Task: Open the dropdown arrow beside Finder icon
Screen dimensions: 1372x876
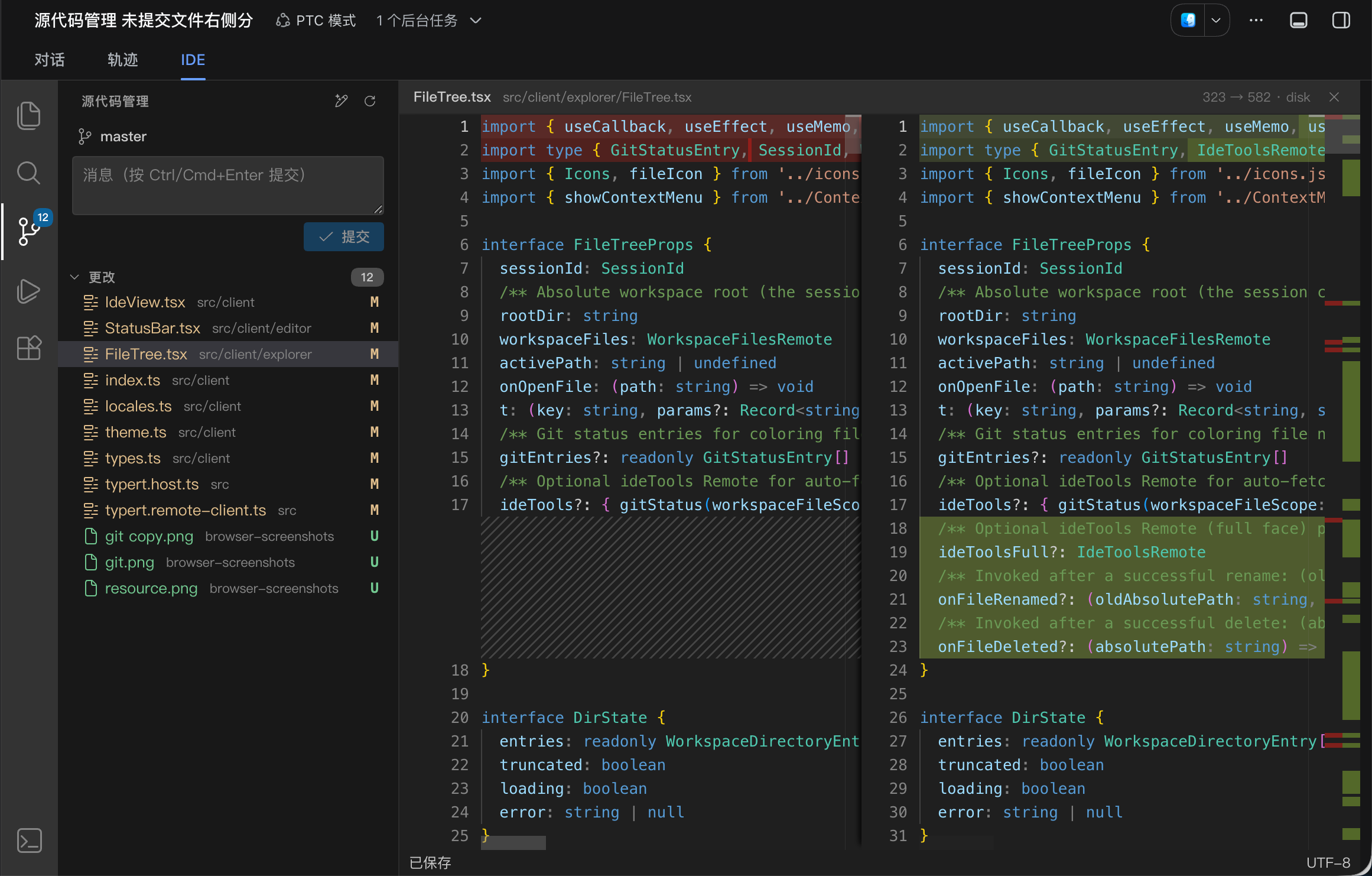Action: (x=1216, y=20)
